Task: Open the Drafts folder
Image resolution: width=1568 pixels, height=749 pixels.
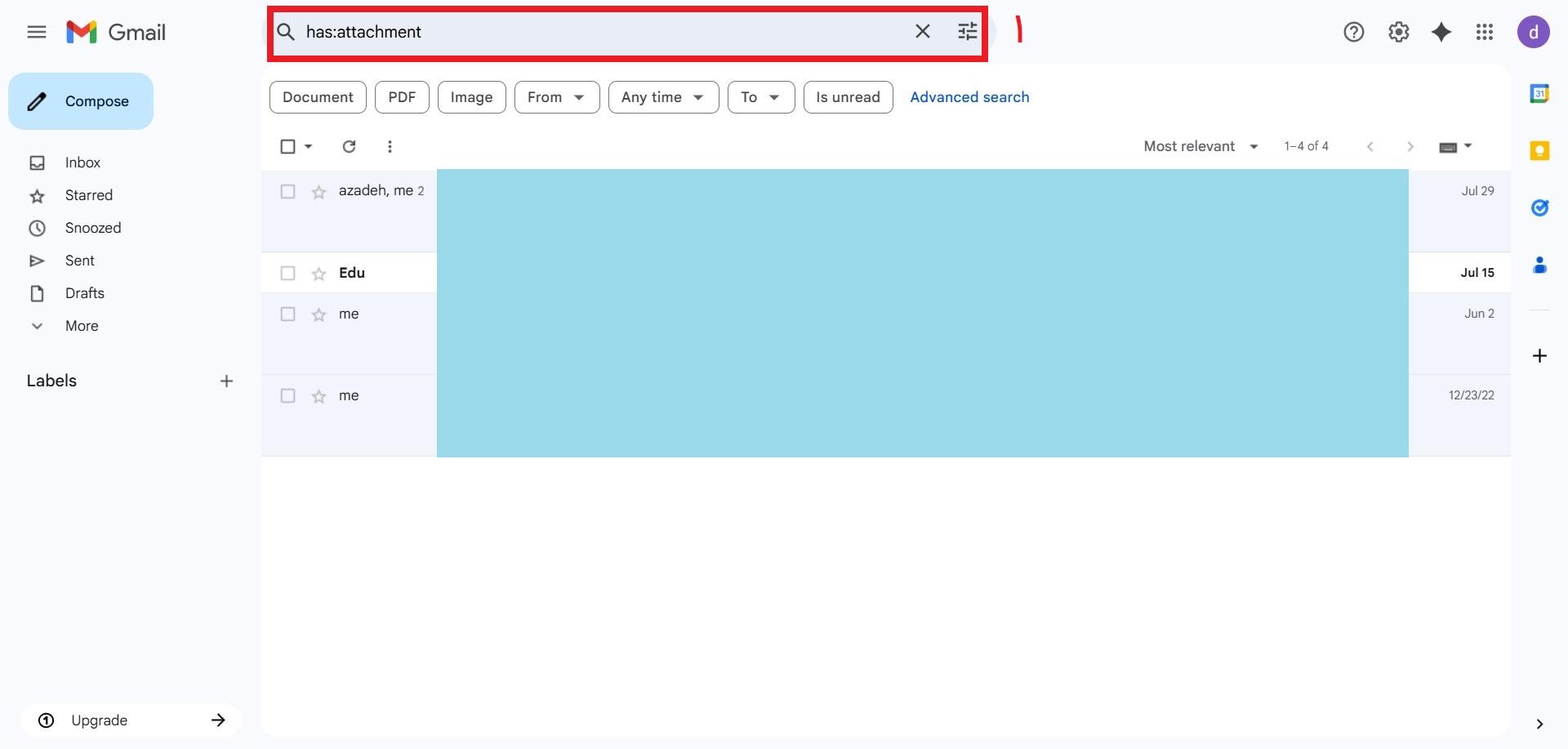Action: click(x=84, y=293)
